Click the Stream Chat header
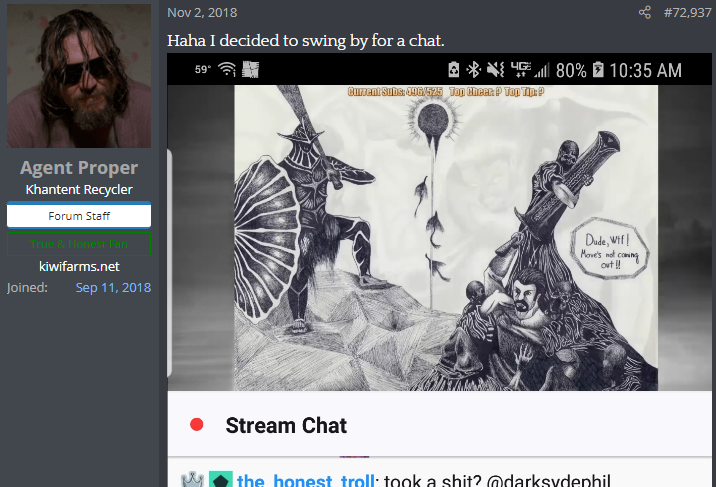The width and height of the screenshot is (716, 487). (x=286, y=425)
